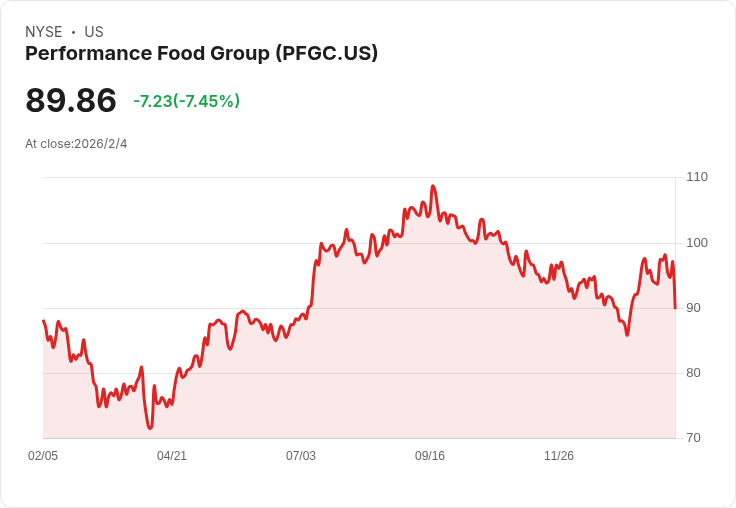This screenshot has height=508, width=736.
Task: Click the 90 y-axis price label
Action: coord(693,308)
